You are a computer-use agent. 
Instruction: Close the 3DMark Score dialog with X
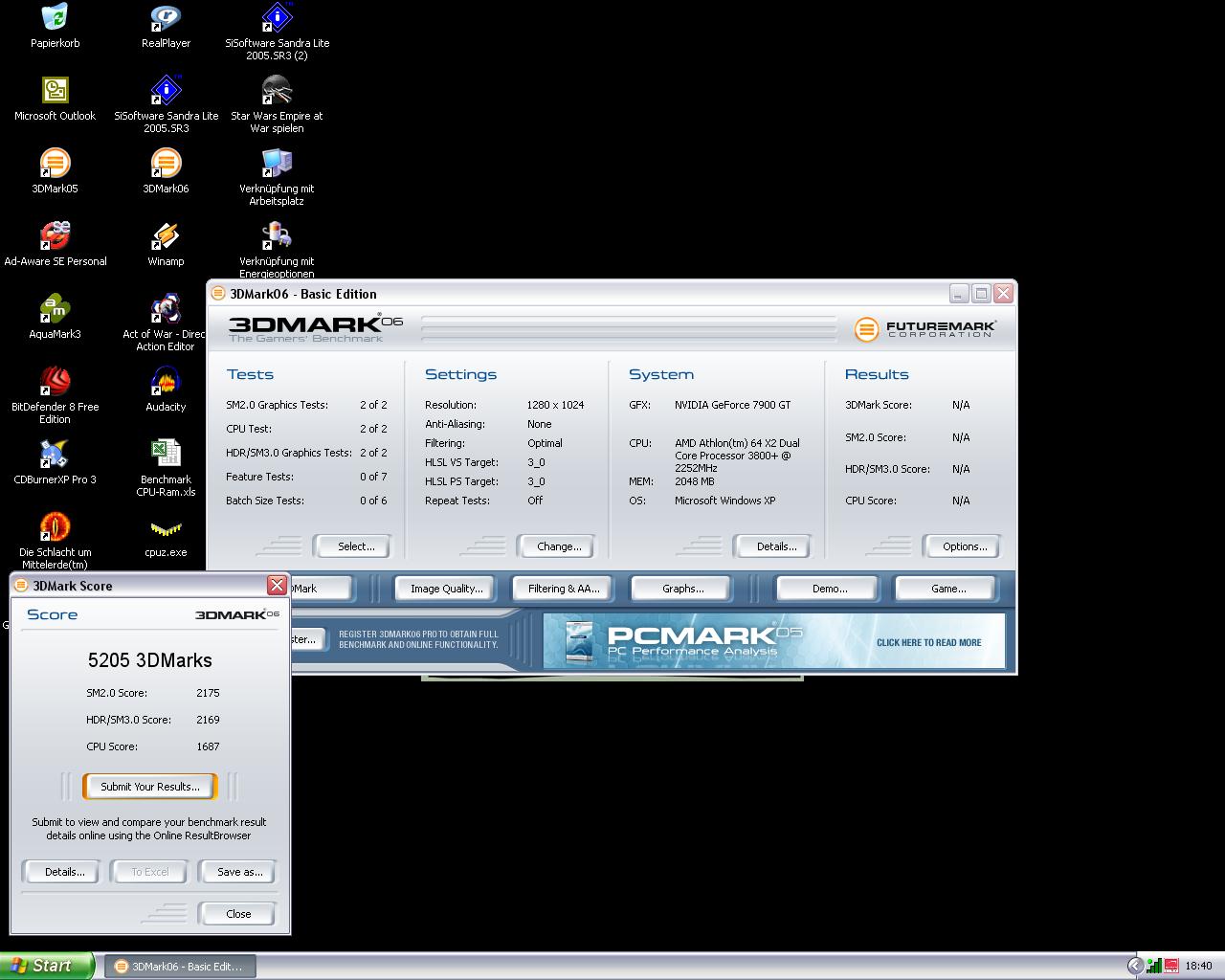[x=277, y=585]
